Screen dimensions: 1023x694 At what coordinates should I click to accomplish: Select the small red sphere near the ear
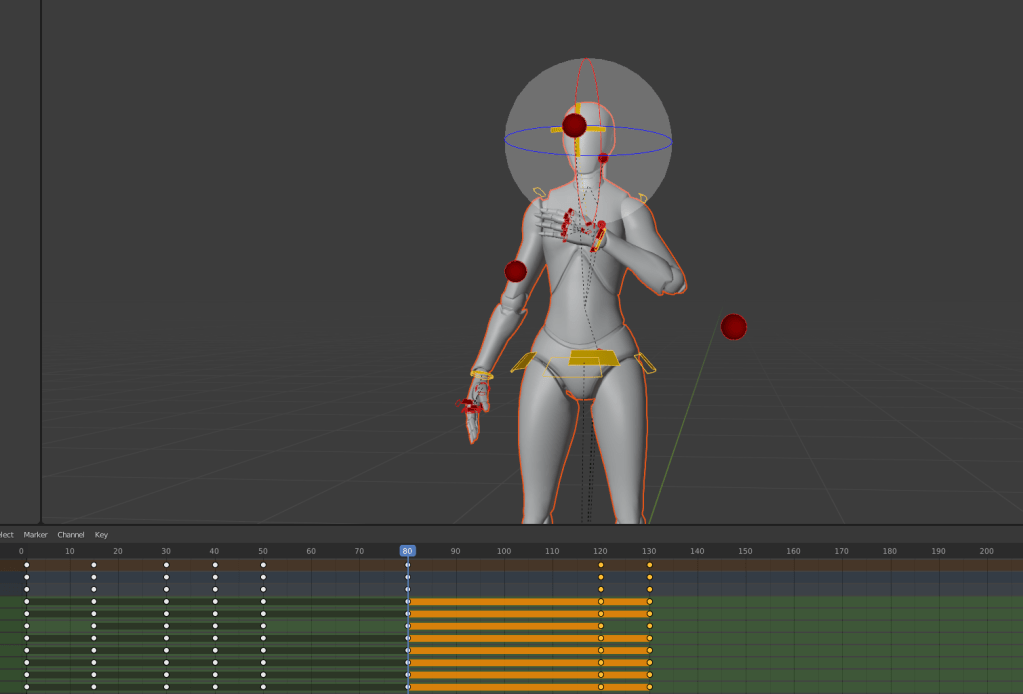click(x=603, y=158)
